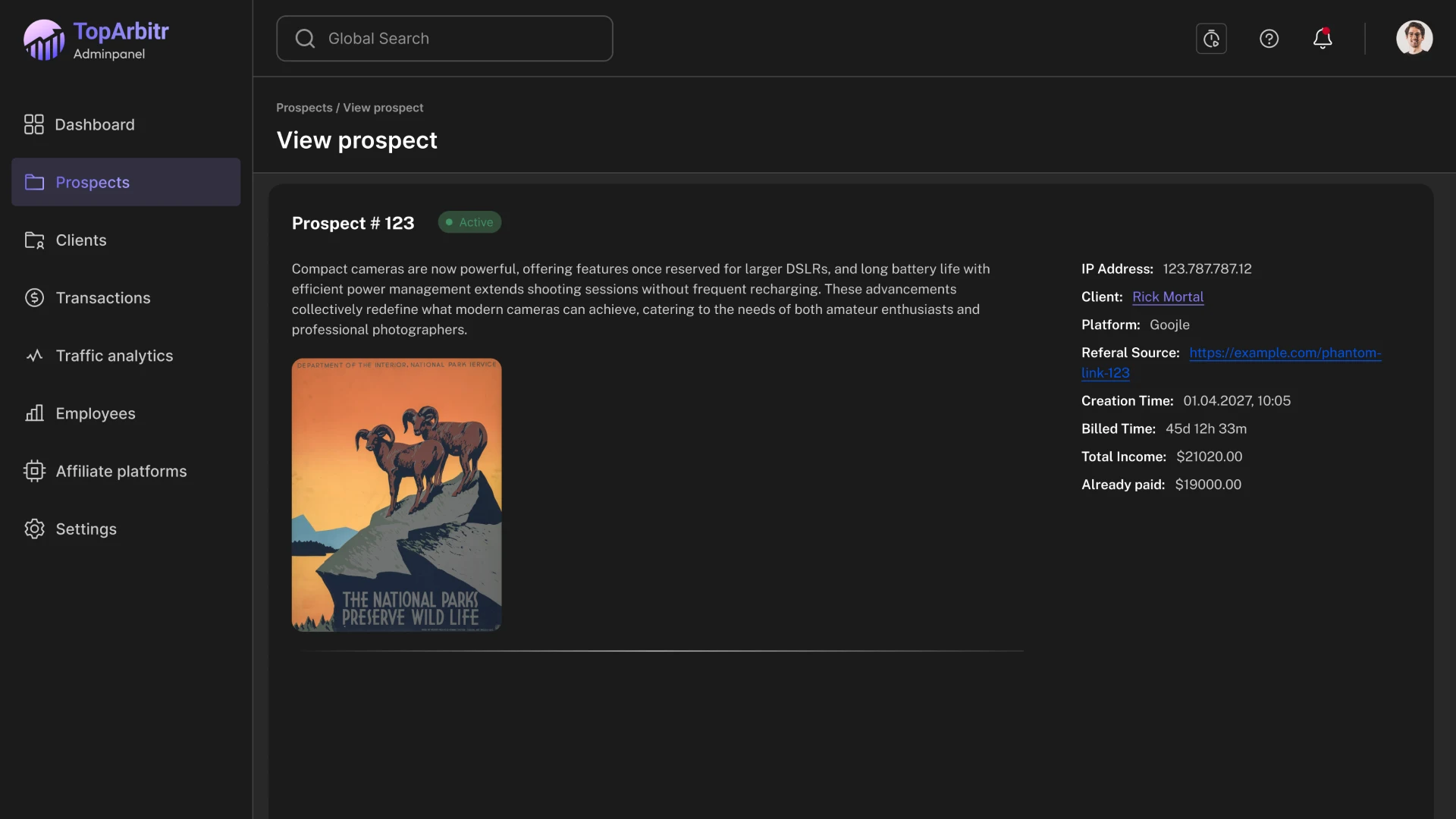
Task: Click the Settings gear icon
Action: (34, 529)
